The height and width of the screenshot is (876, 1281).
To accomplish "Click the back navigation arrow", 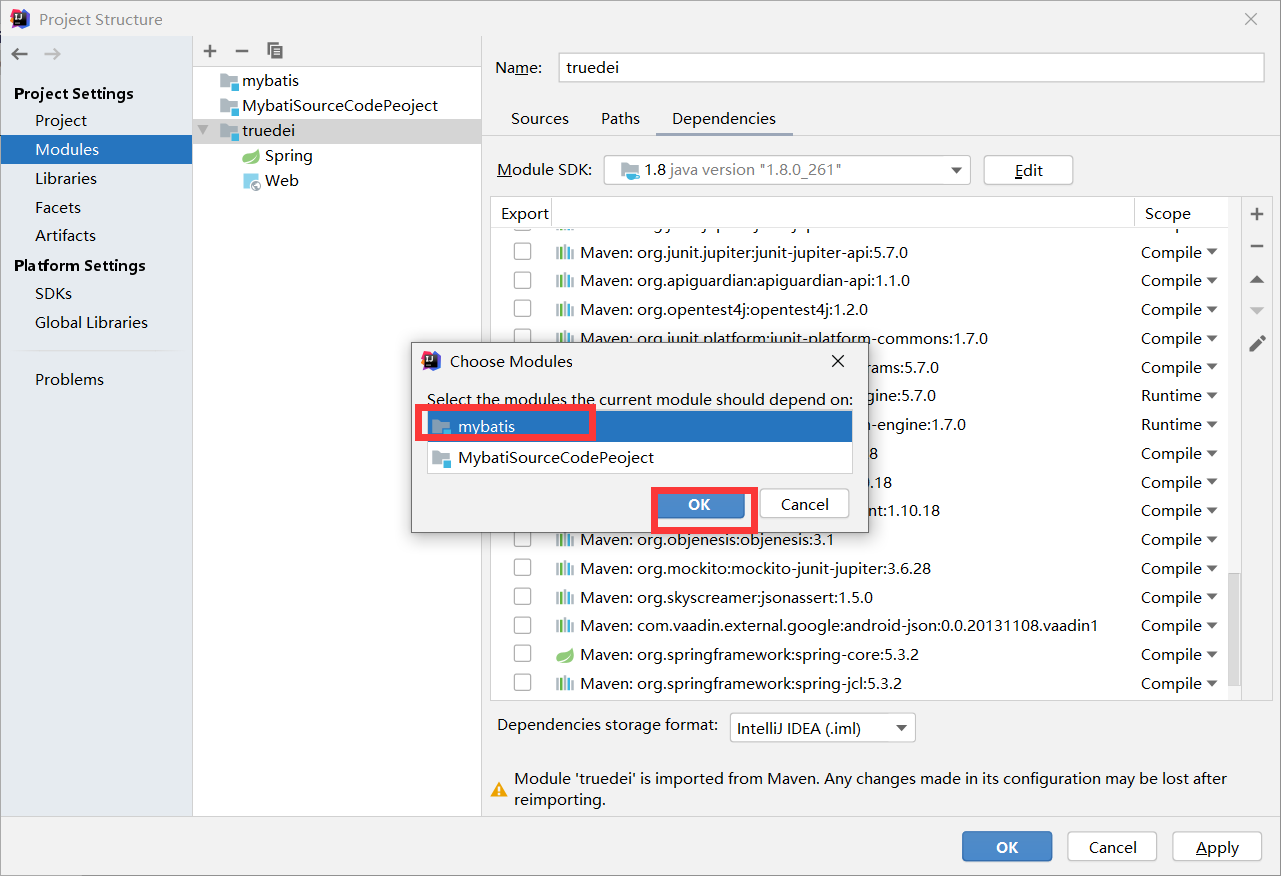I will 20,54.
